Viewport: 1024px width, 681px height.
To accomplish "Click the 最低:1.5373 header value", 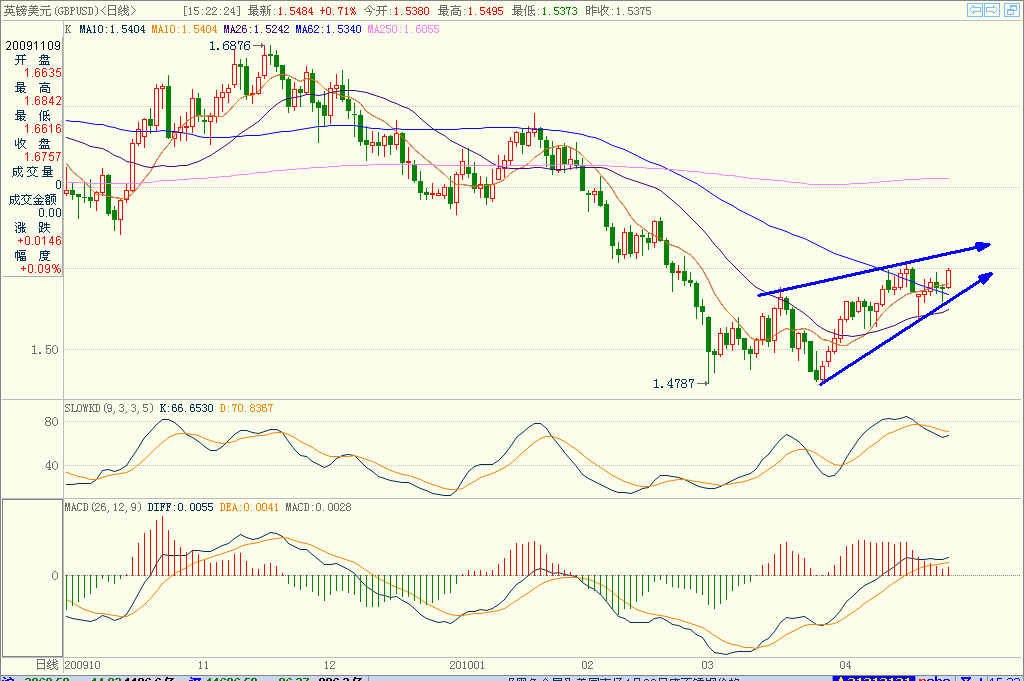I will pos(545,10).
